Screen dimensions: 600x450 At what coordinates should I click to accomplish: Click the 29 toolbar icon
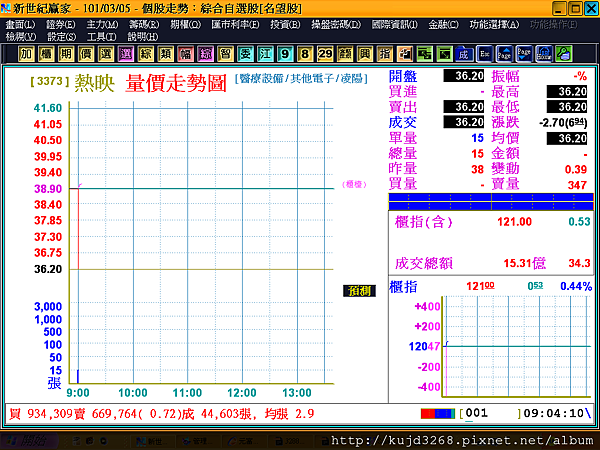(x=325, y=54)
